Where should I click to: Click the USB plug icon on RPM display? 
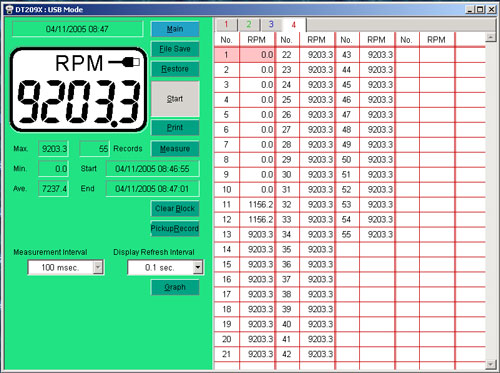[x=124, y=62]
